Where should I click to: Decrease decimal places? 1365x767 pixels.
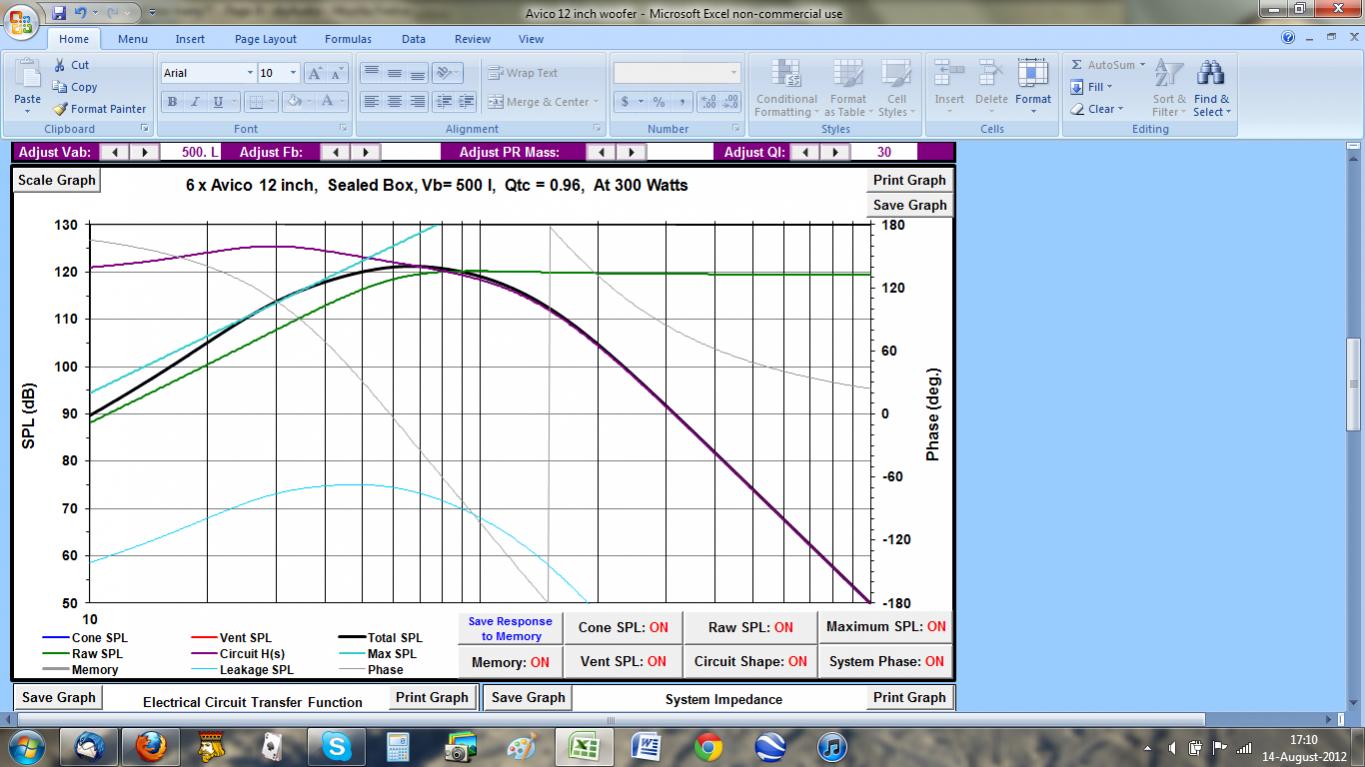point(731,102)
